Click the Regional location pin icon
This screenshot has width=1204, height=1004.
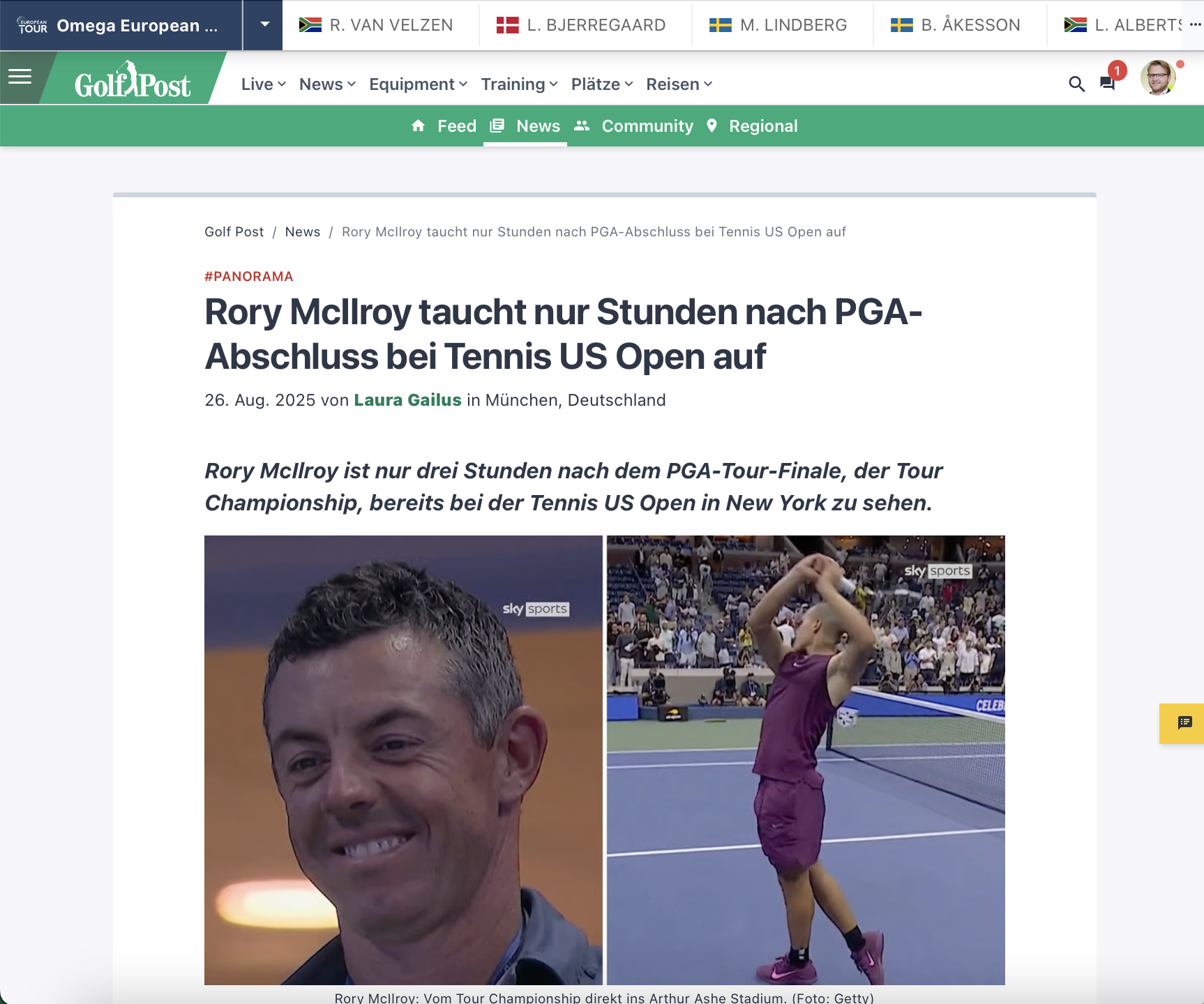(712, 126)
